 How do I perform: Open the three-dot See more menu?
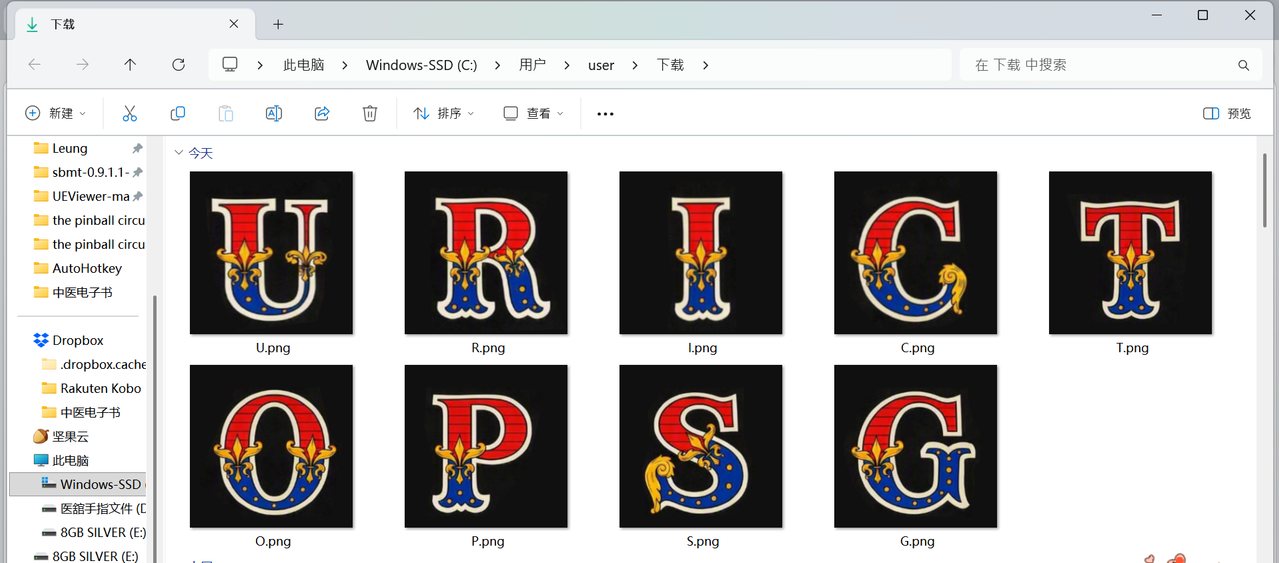tap(605, 114)
